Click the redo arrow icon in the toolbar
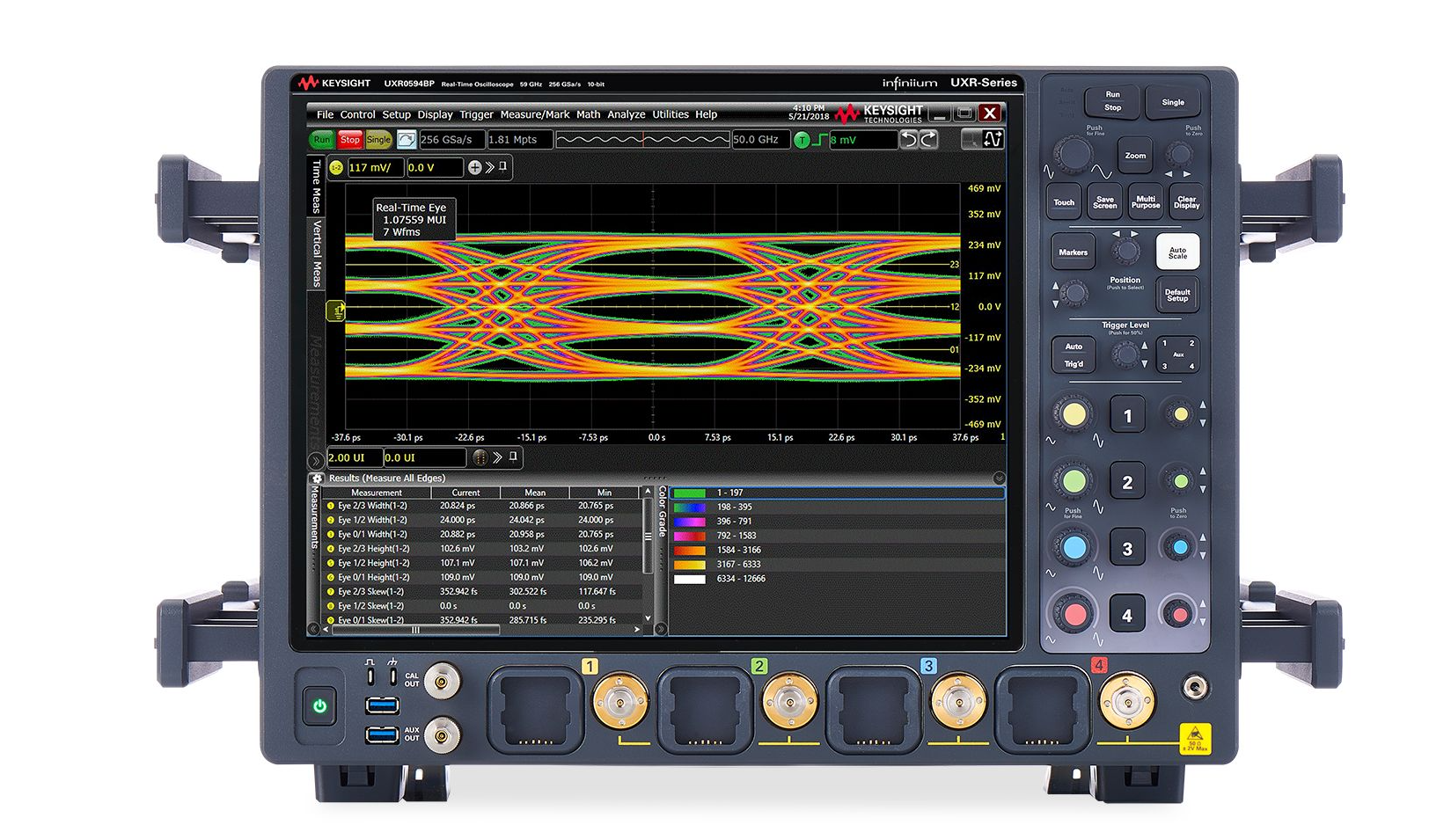Image resolution: width=1451 pixels, height=840 pixels. point(929,140)
